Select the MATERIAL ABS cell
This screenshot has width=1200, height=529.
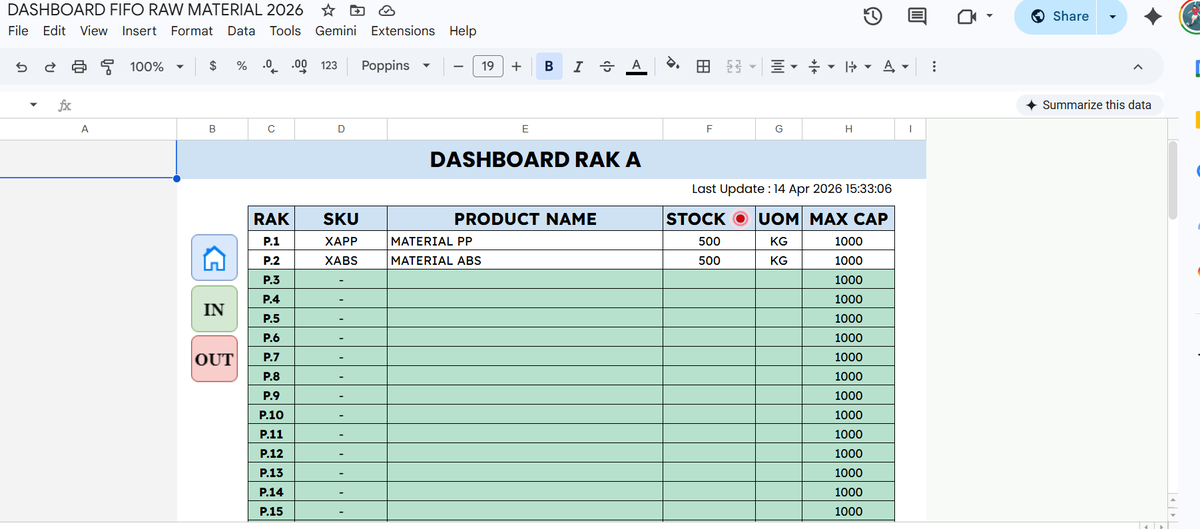525,260
